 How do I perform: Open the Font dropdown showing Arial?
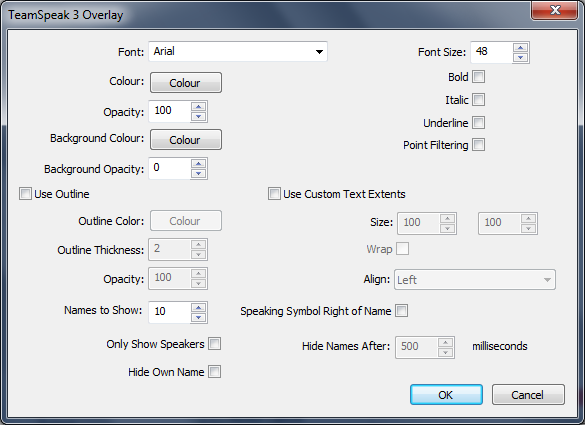coord(238,51)
